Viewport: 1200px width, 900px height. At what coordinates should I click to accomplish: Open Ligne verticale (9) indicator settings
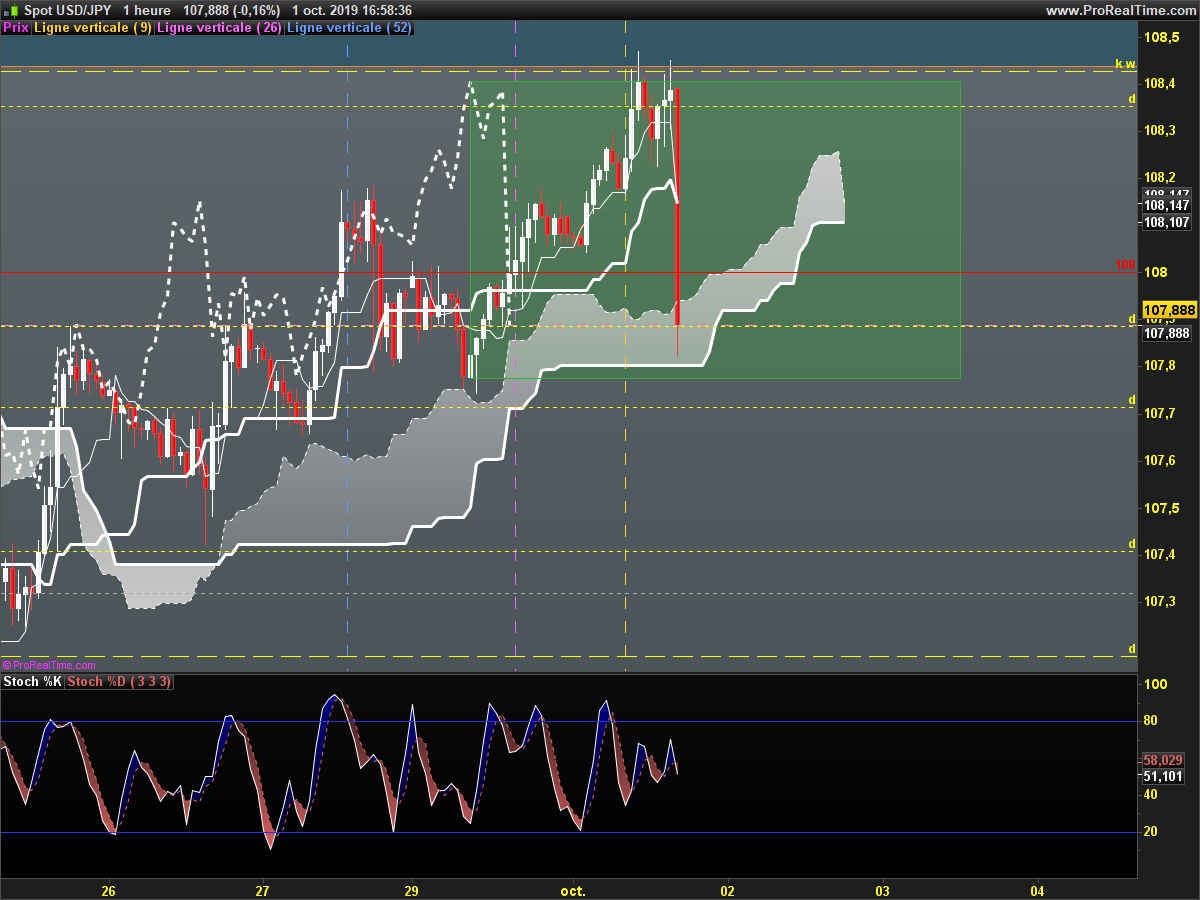(x=93, y=28)
